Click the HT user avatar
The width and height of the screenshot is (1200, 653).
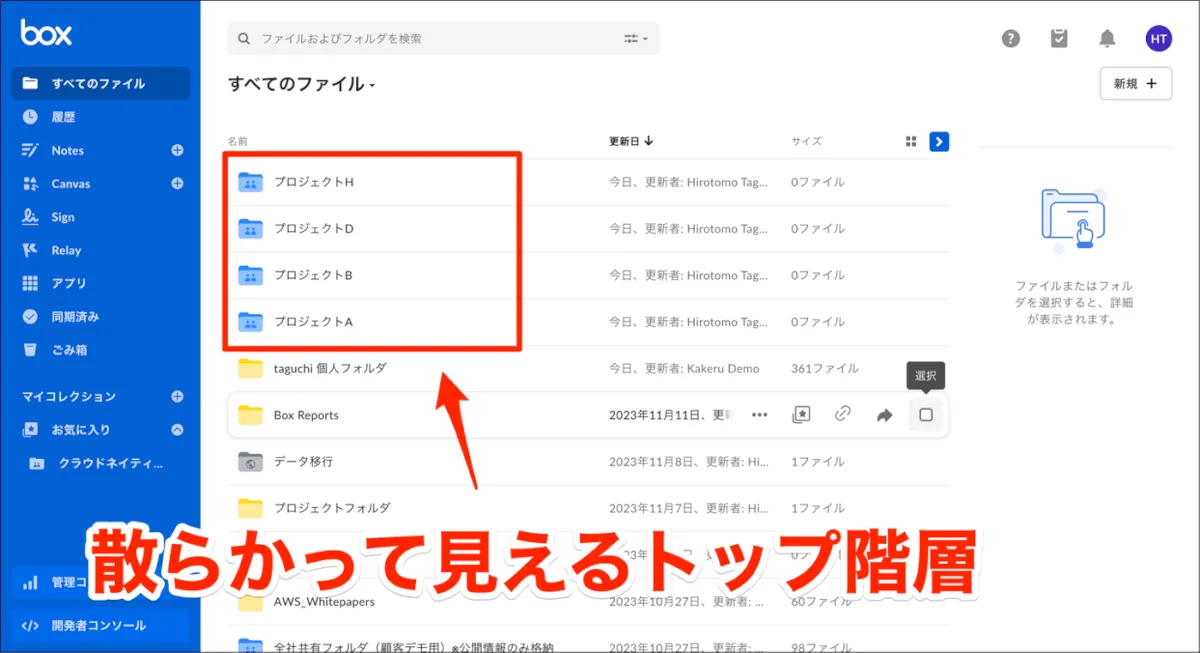pyautogui.click(x=1158, y=39)
